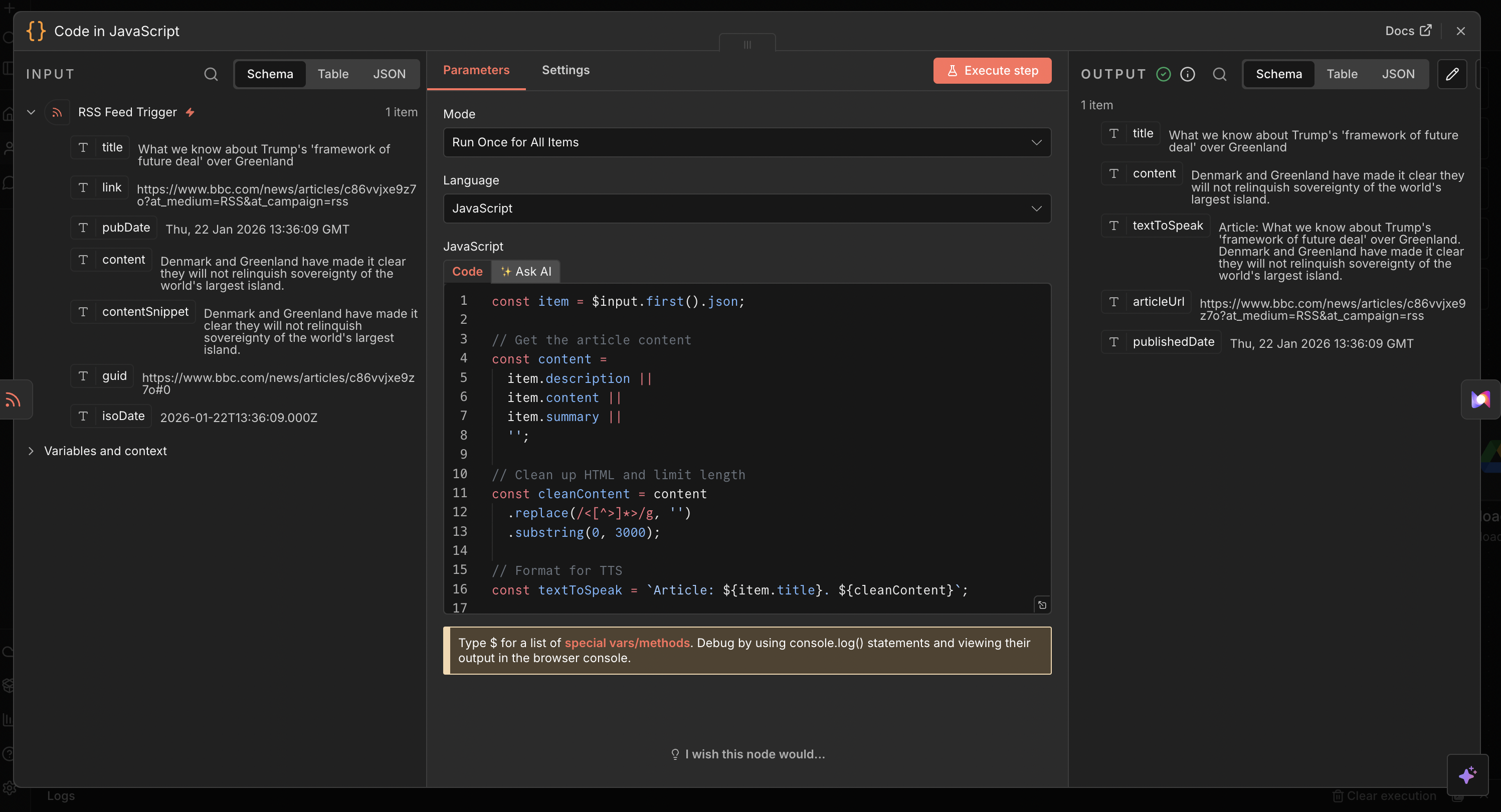1501x812 pixels.
Task: Click the special vars/methods link
Action: pos(627,643)
